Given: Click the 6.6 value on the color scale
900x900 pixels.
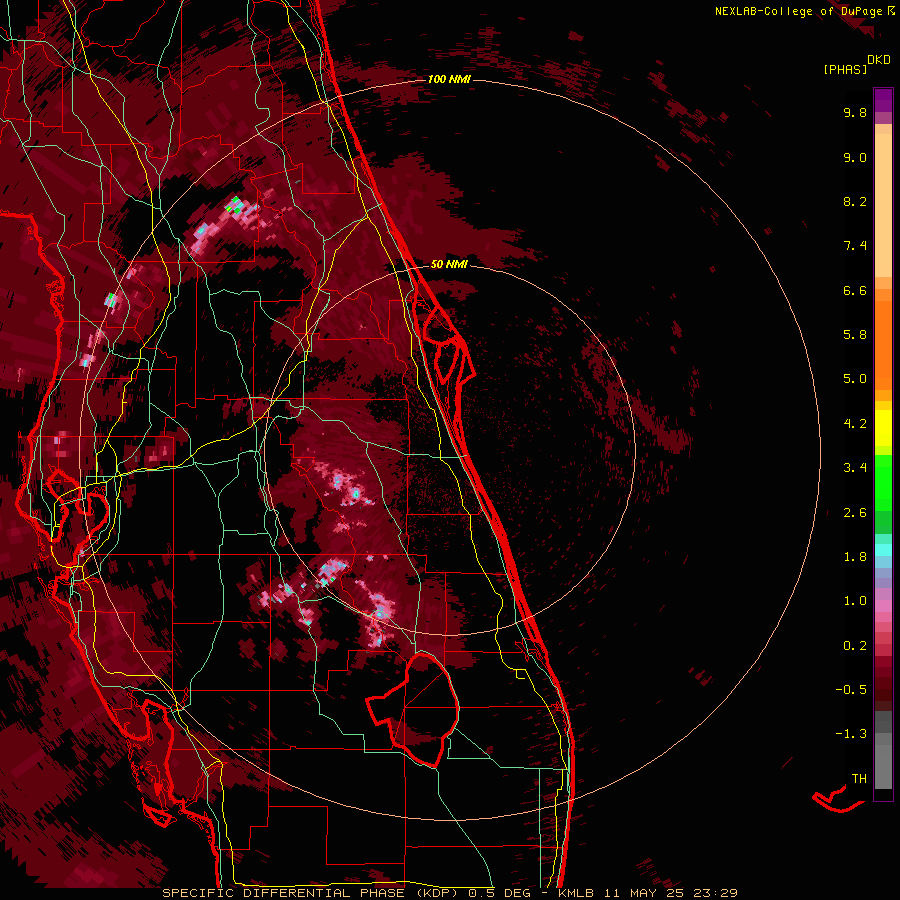Looking at the screenshot, I should click(855, 290).
